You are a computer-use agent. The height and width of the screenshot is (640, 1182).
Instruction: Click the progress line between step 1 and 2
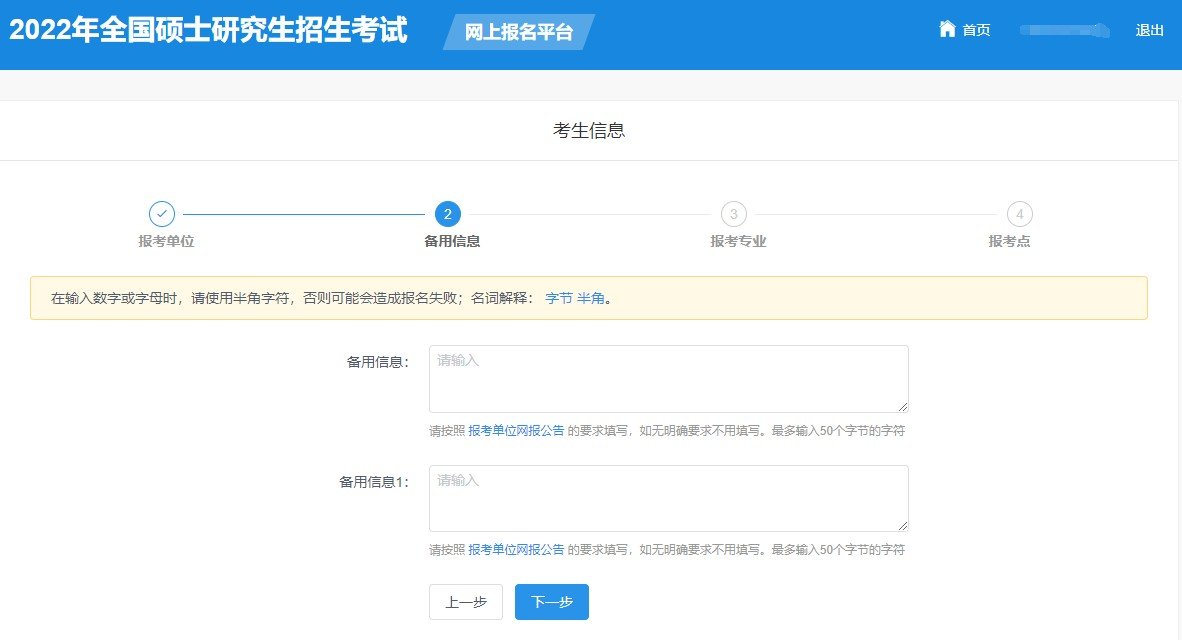click(x=305, y=214)
